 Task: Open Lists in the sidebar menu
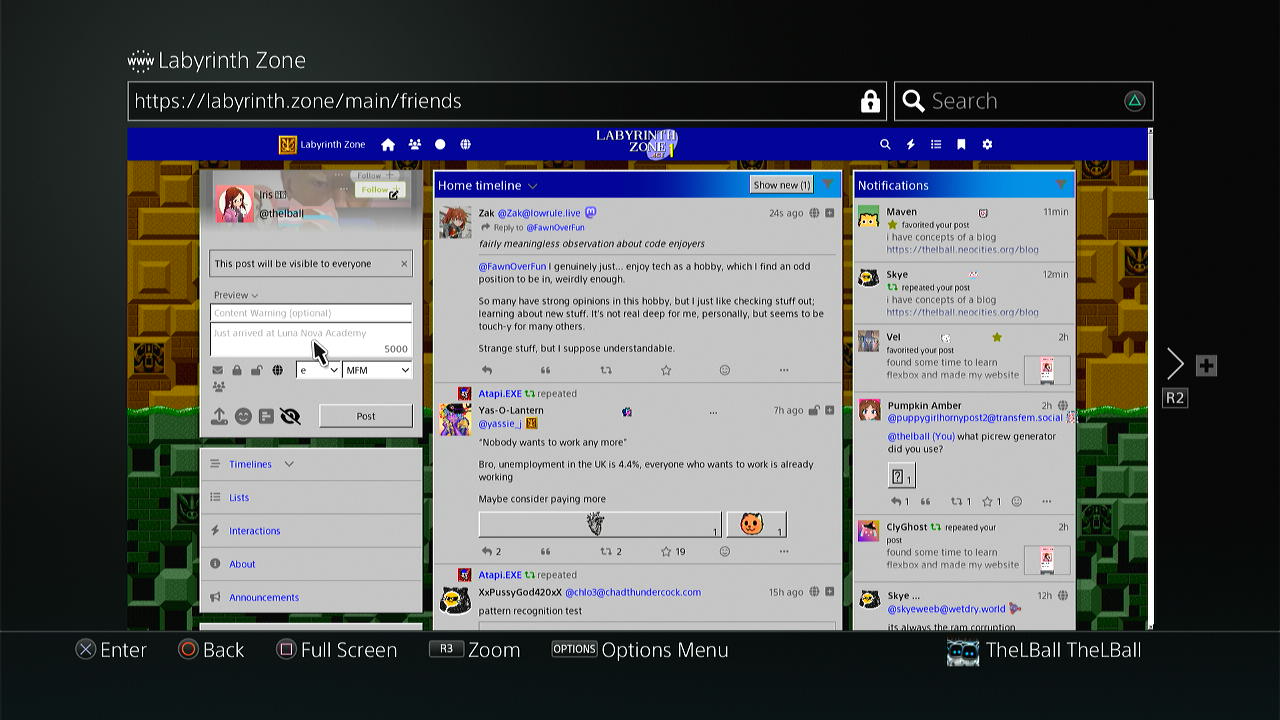point(239,497)
